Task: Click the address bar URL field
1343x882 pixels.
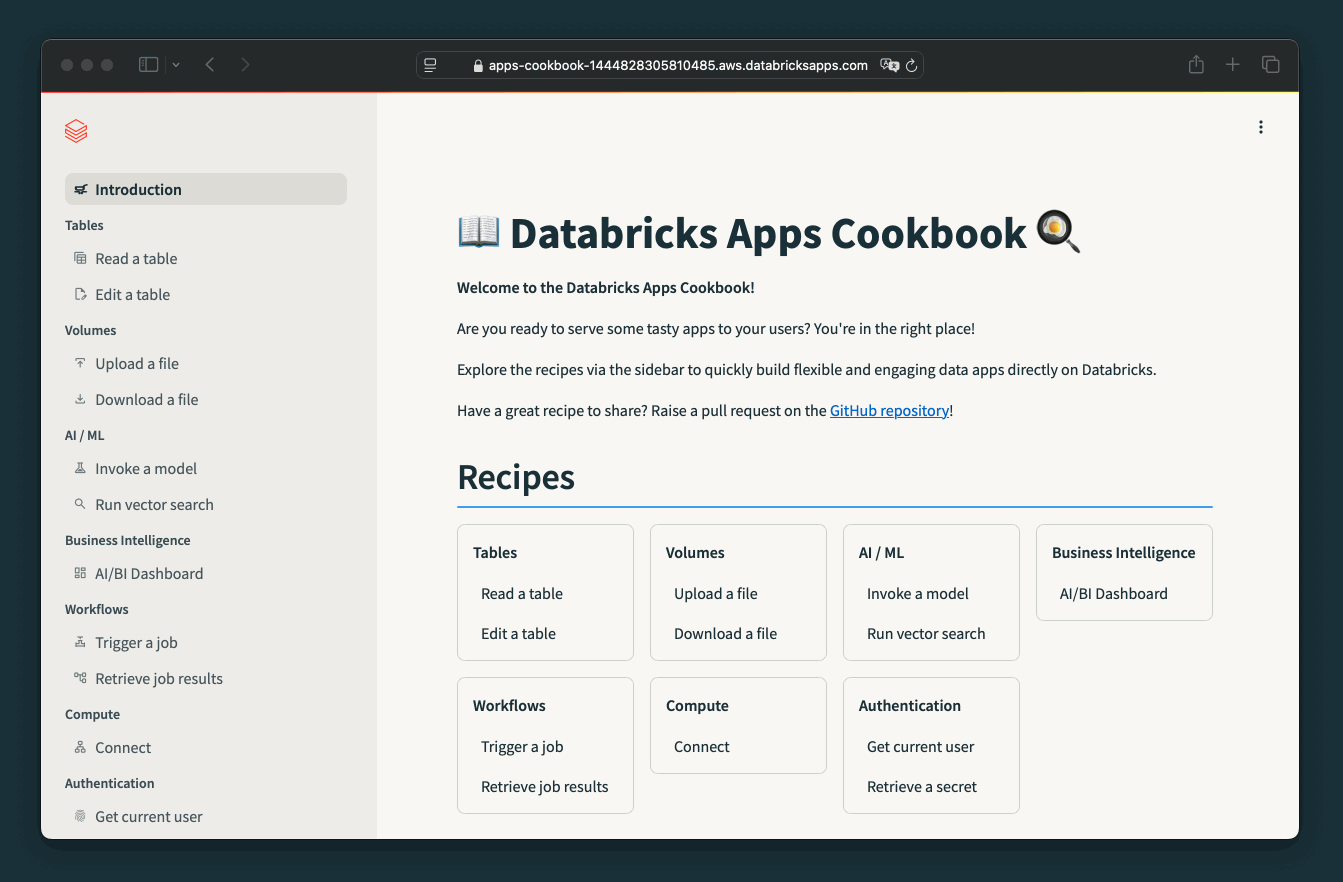Action: coord(670,65)
